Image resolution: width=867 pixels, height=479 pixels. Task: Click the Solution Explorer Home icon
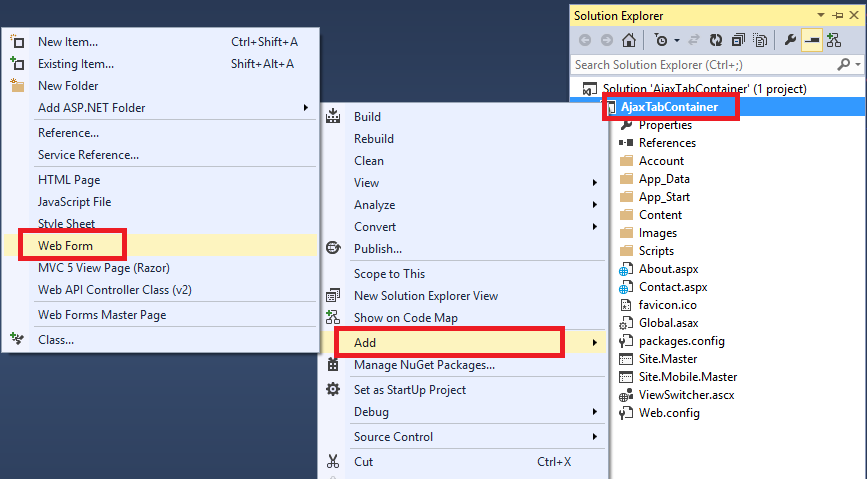628,41
